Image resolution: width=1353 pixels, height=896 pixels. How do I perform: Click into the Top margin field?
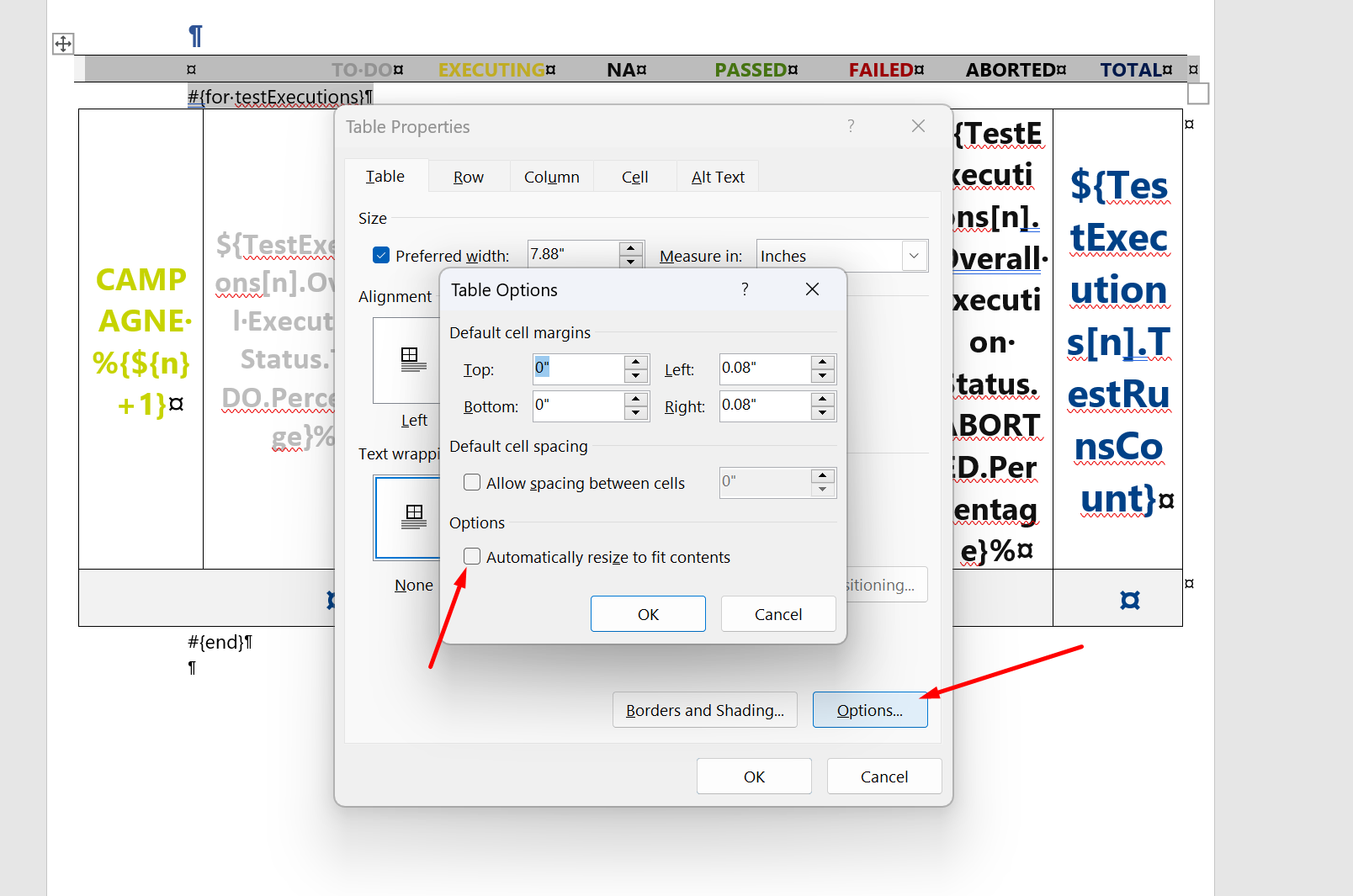tap(578, 368)
